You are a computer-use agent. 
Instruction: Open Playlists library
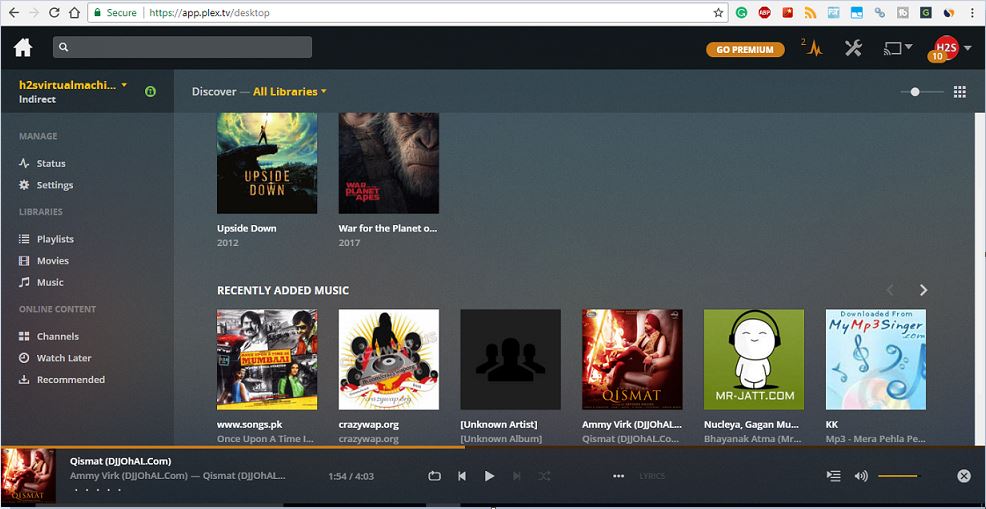pyautogui.click(x=46, y=239)
